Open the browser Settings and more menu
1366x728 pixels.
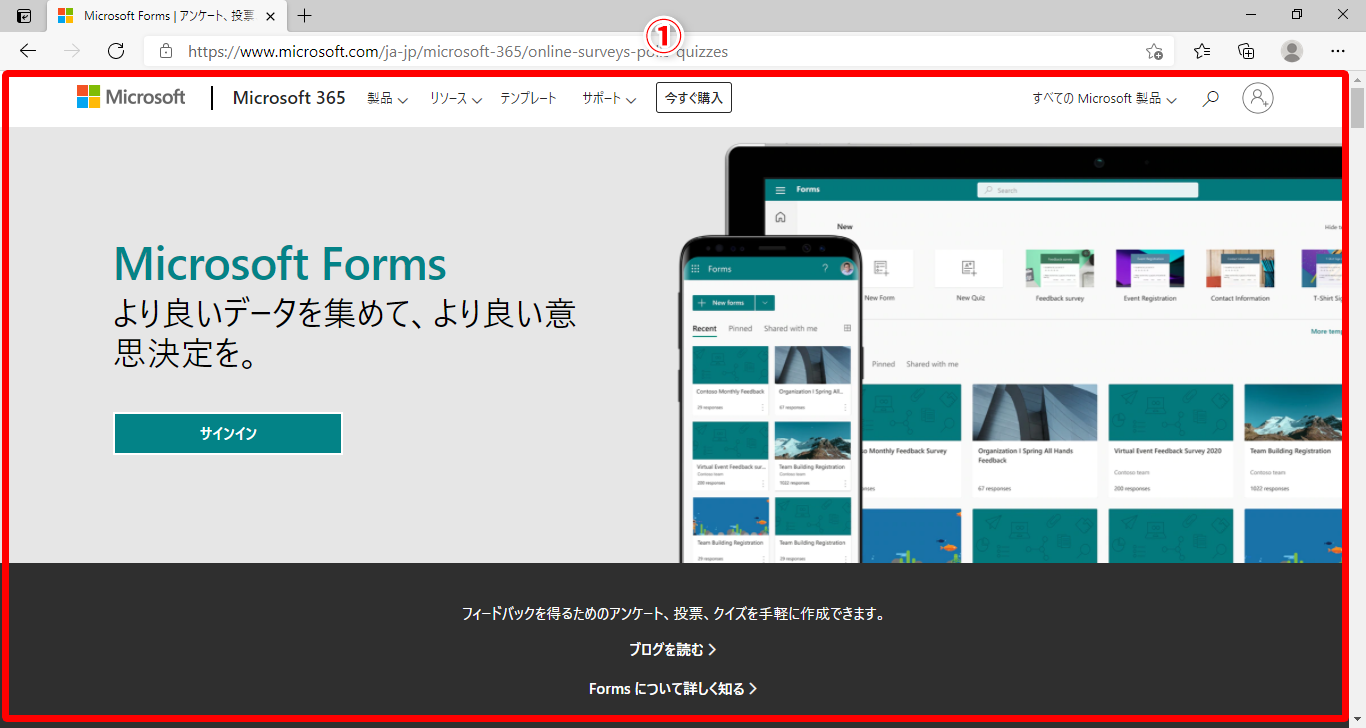[1338, 51]
